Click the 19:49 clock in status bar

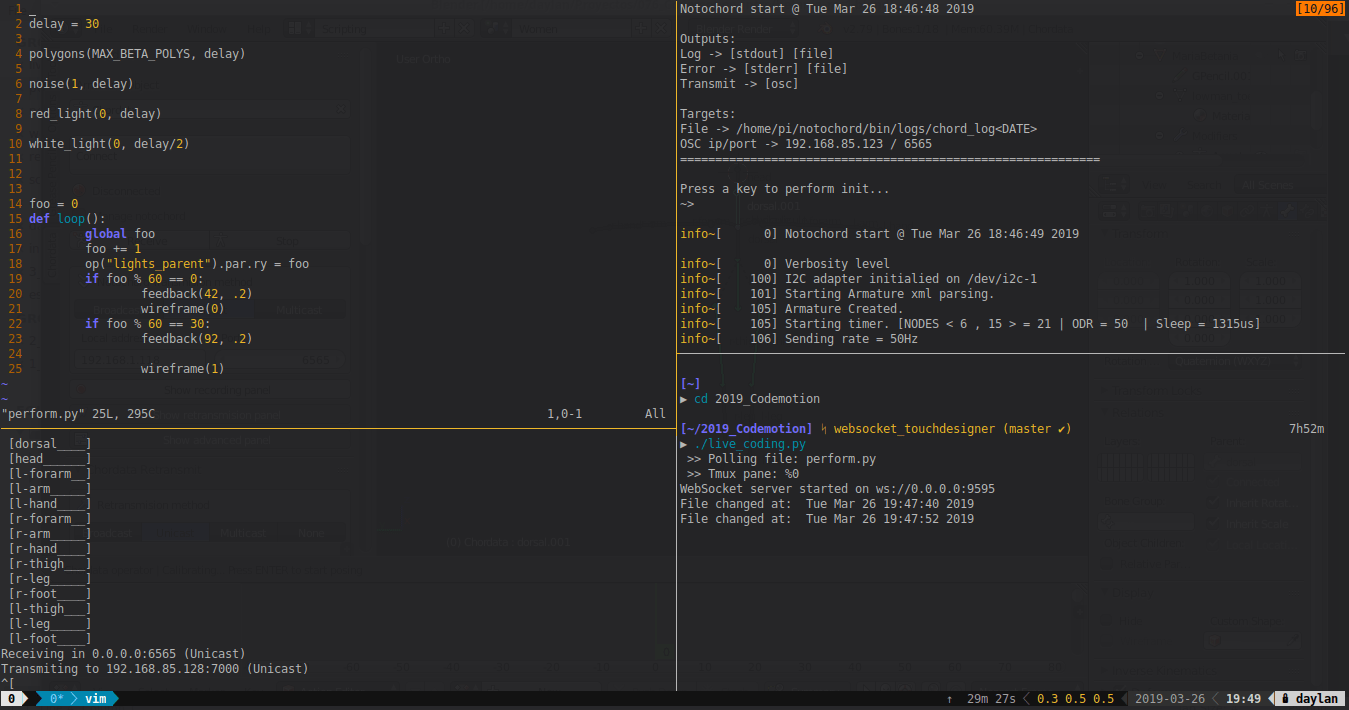(x=1243, y=699)
